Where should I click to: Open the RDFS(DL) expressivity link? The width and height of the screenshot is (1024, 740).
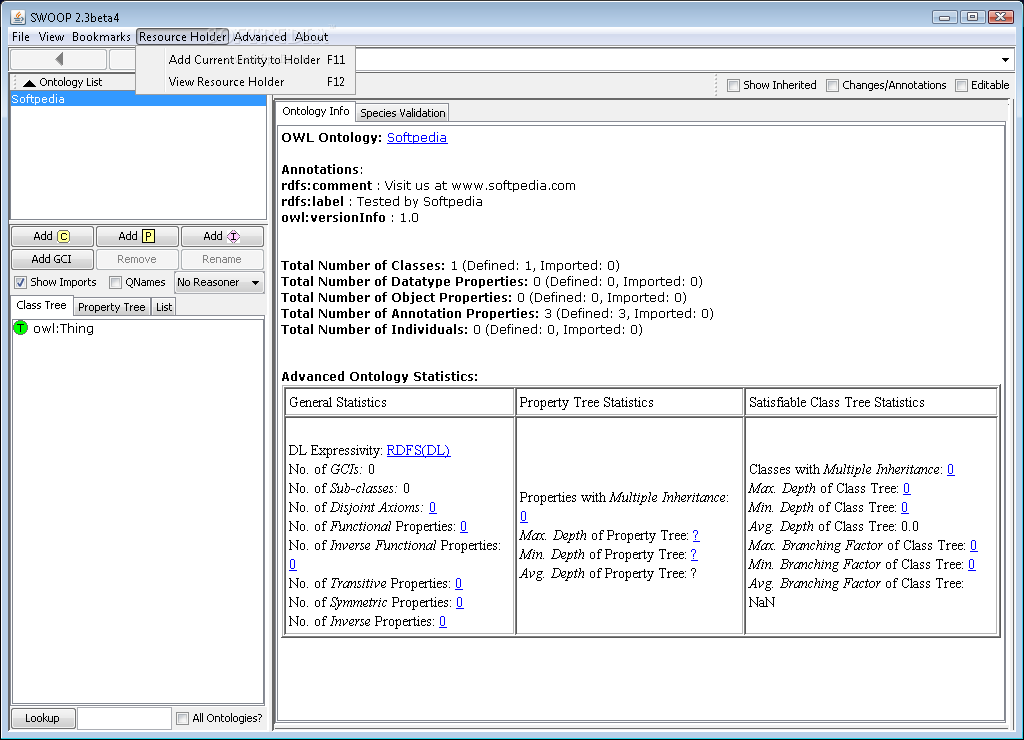(418, 450)
